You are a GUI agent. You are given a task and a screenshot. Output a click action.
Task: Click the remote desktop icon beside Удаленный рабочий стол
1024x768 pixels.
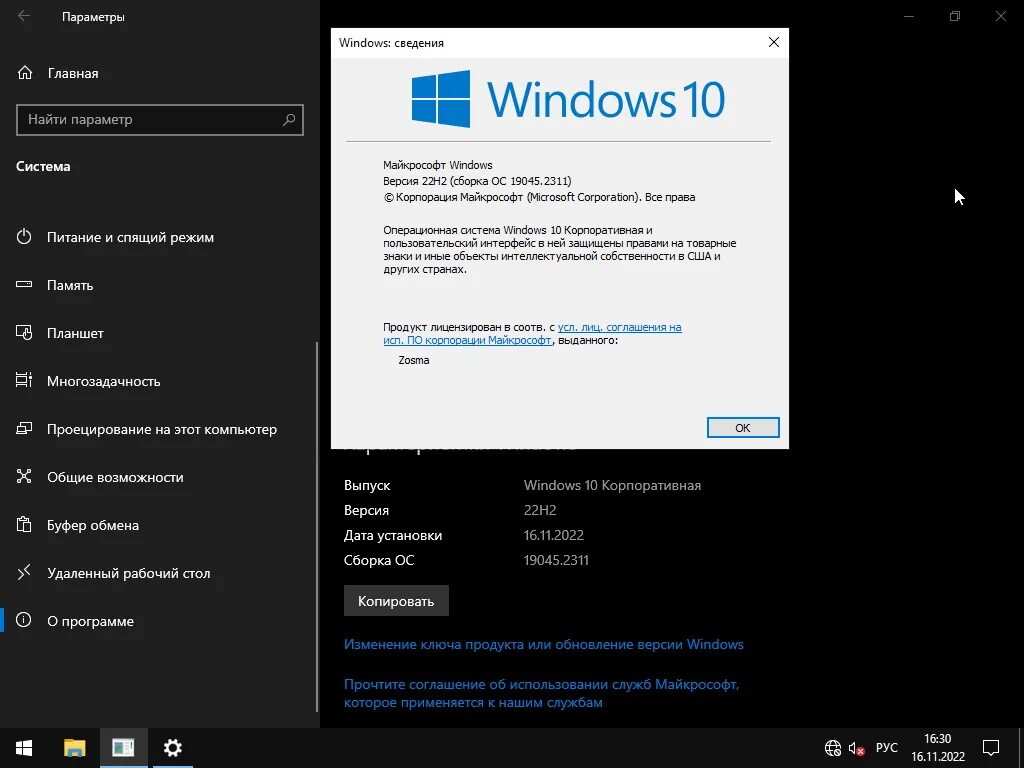(x=24, y=572)
